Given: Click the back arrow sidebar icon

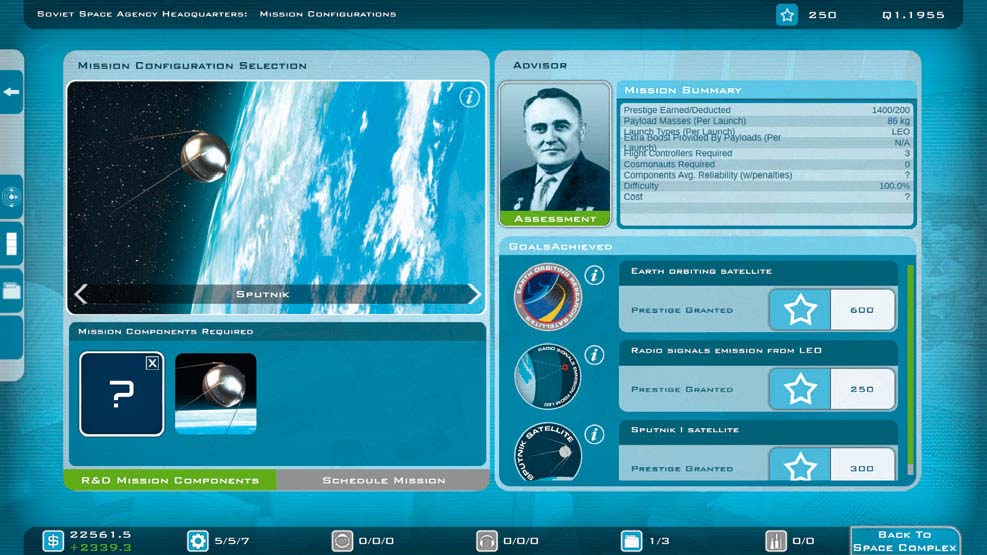Looking at the screenshot, I should tap(11, 92).
